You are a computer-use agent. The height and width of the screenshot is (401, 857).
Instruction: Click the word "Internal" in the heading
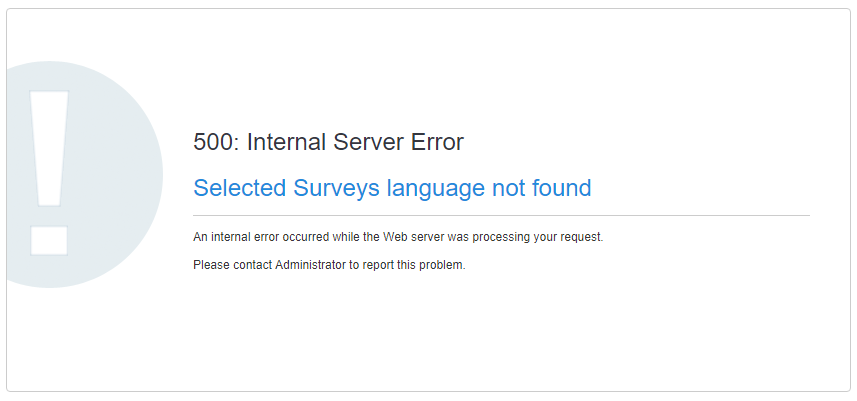pyautogui.click(x=288, y=142)
